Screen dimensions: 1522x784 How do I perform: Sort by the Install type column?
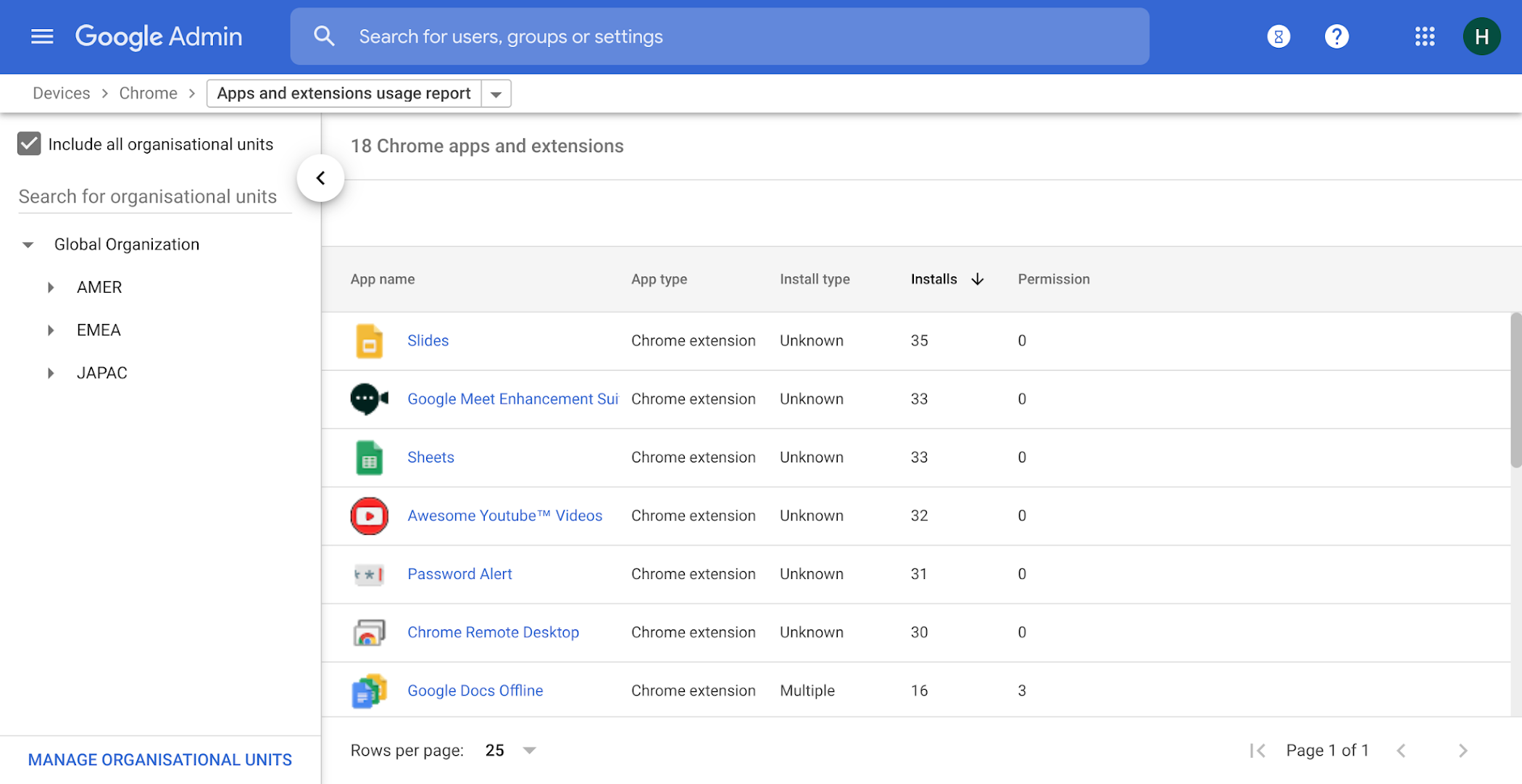815,280
